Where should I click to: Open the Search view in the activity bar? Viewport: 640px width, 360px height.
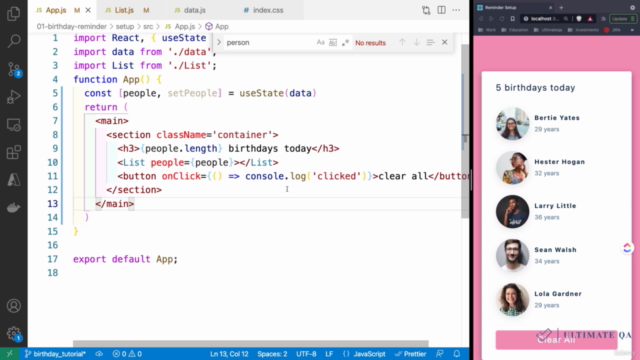pyautogui.click(x=13, y=41)
